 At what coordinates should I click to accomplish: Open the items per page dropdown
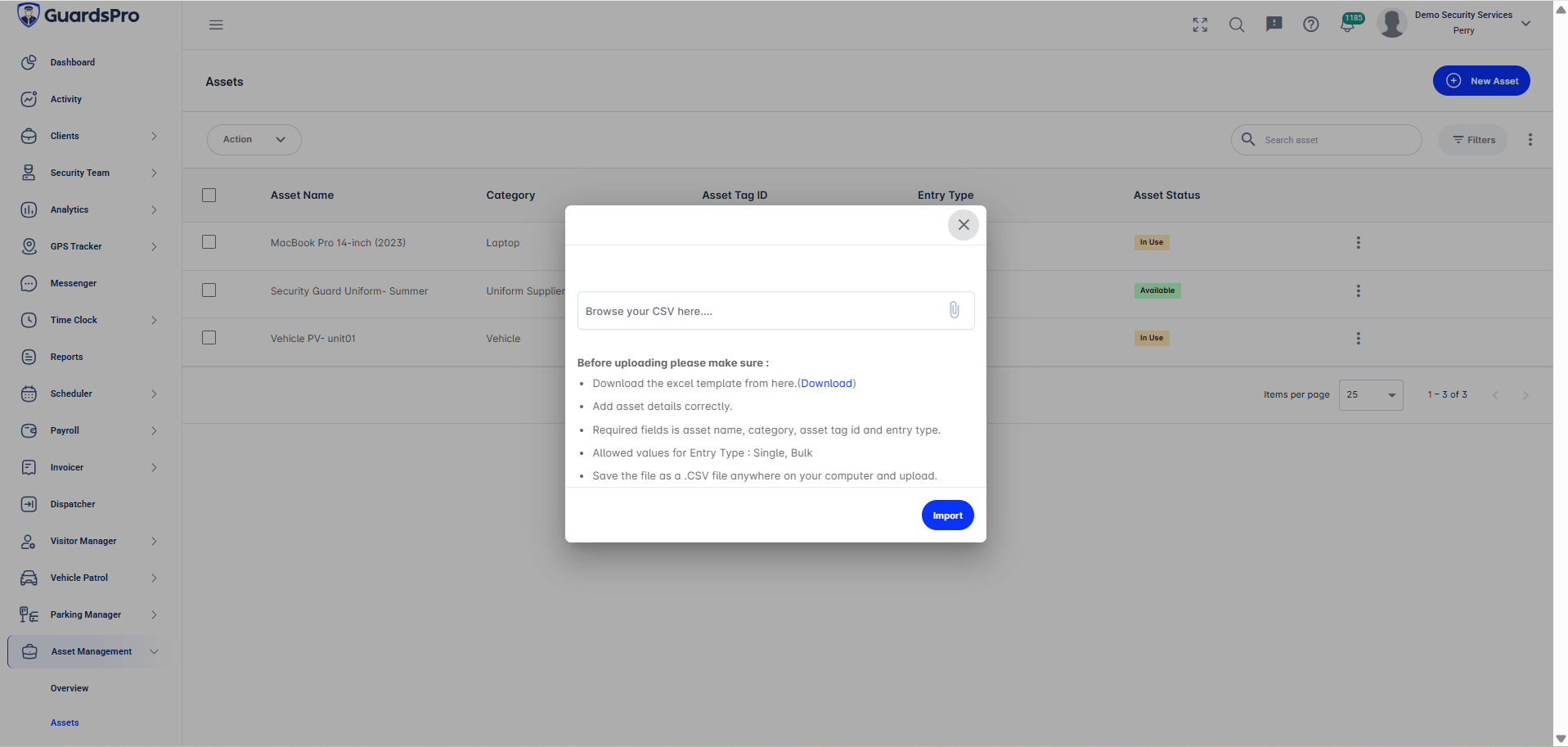1371,395
